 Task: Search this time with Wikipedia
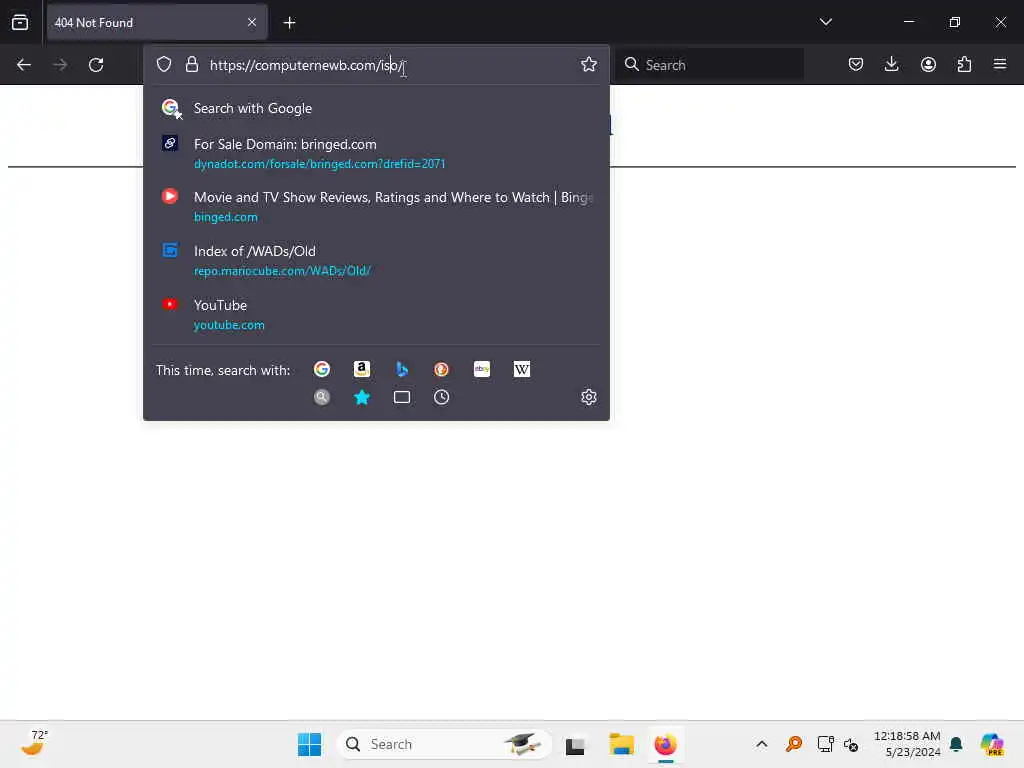coord(522,369)
